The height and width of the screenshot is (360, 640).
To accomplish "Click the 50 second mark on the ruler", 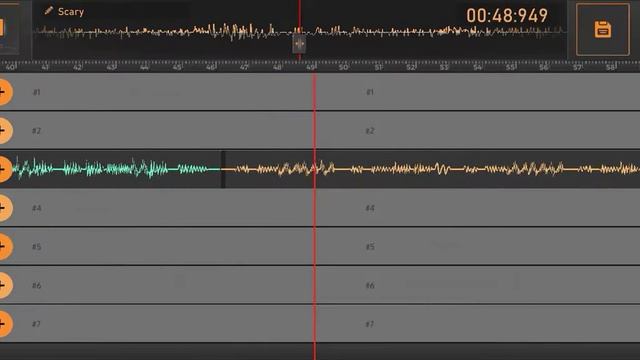I will 344,67.
